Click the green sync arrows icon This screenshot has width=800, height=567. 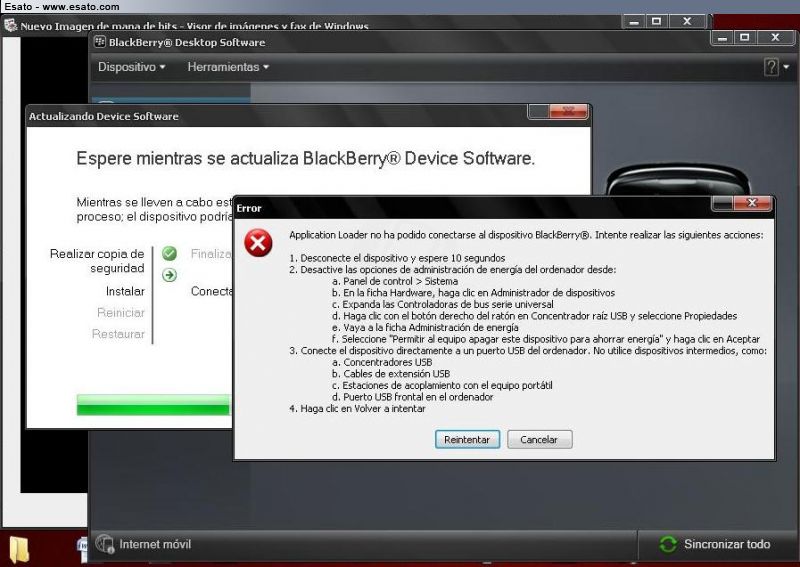[x=668, y=545]
